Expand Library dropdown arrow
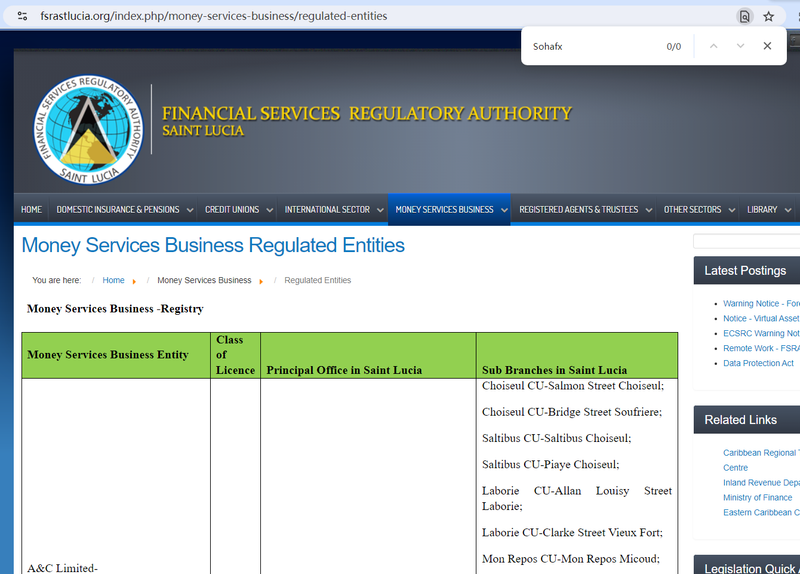 [788, 210]
